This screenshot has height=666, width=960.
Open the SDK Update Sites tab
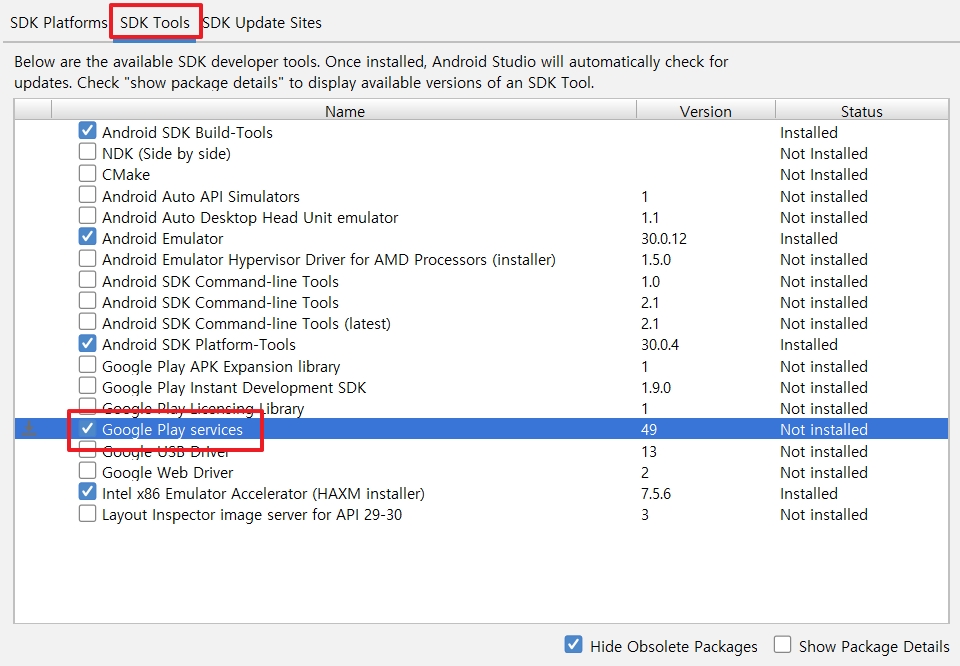(261, 23)
